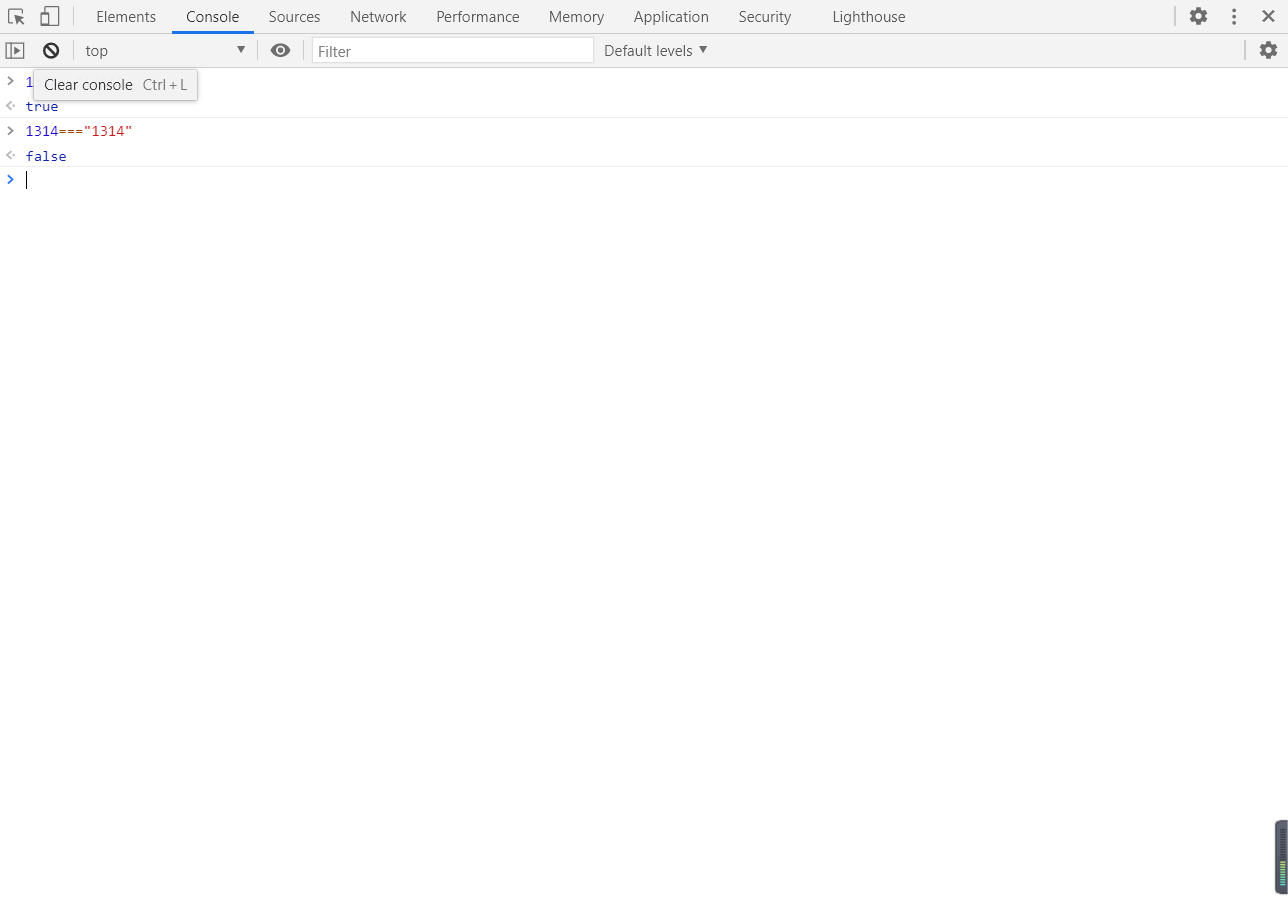Create a live expression with eye icon
1288x900 pixels.
coord(281,51)
